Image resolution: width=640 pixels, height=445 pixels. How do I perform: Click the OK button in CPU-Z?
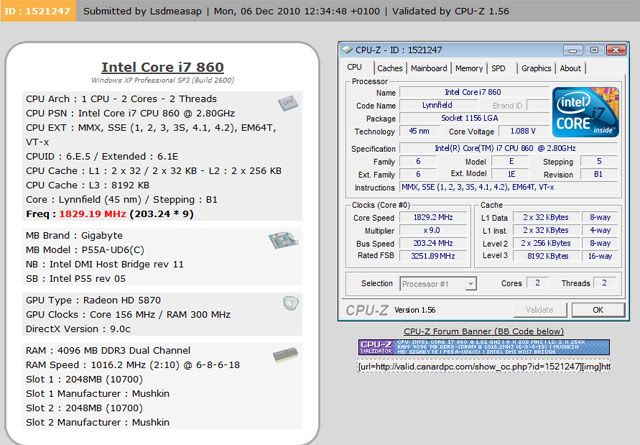click(598, 310)
